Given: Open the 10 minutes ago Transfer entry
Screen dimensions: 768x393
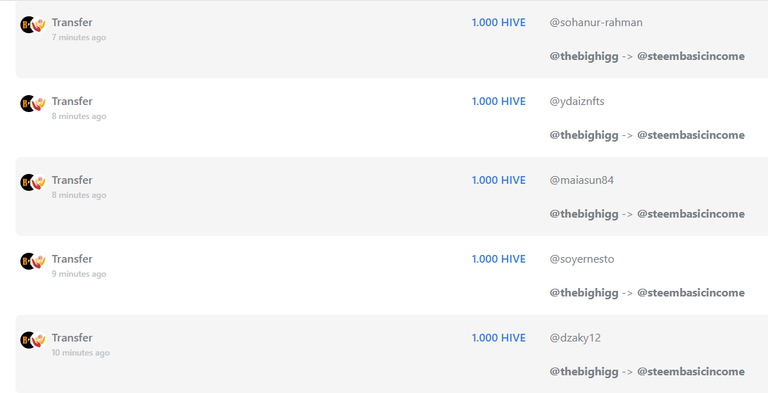Looking at the screenshot, I should coord(72,338).
